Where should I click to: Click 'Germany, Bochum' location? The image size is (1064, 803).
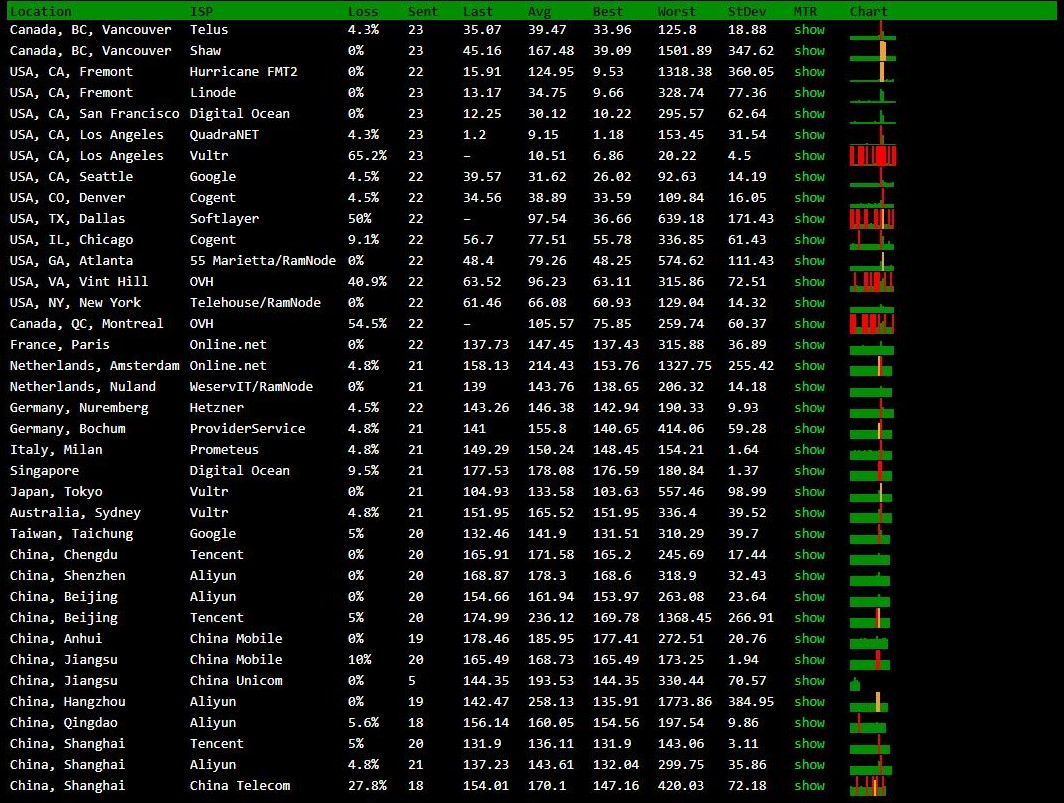click(67, 429)
